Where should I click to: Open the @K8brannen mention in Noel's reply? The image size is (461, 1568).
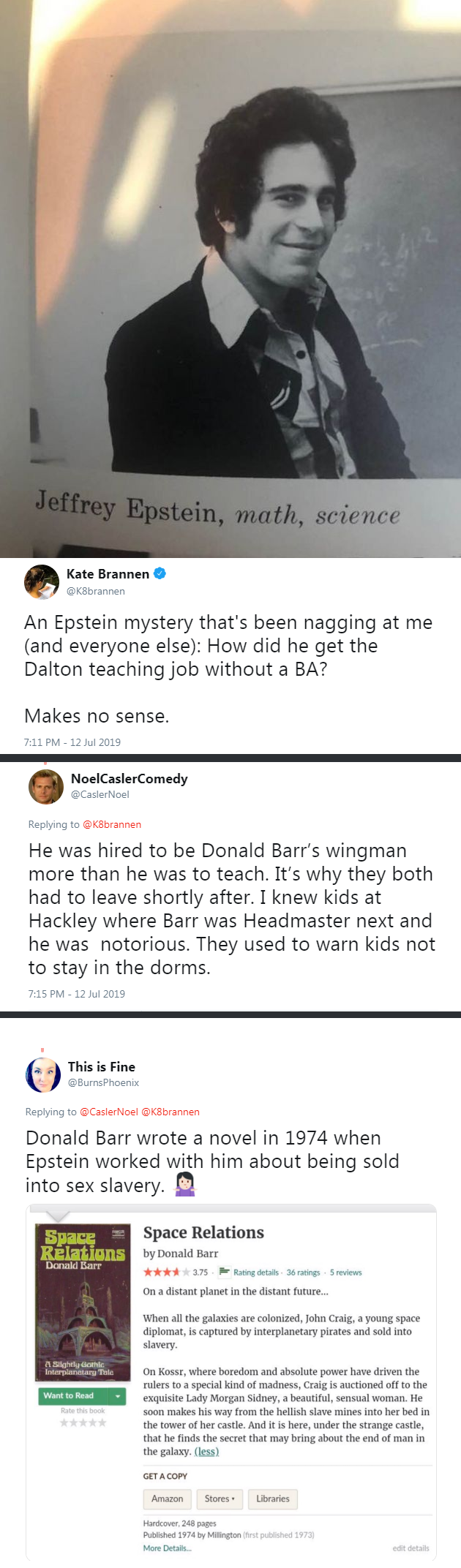[x=112, y=824]
